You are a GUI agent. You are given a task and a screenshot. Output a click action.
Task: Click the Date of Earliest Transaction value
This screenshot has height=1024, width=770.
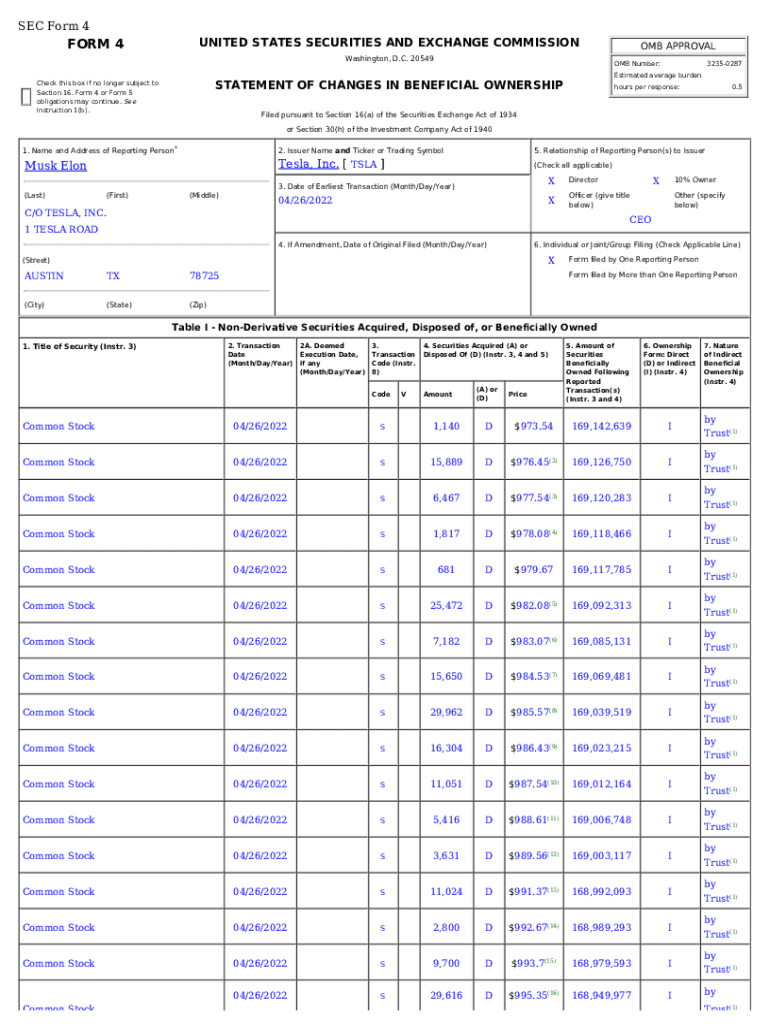(305, 200)
